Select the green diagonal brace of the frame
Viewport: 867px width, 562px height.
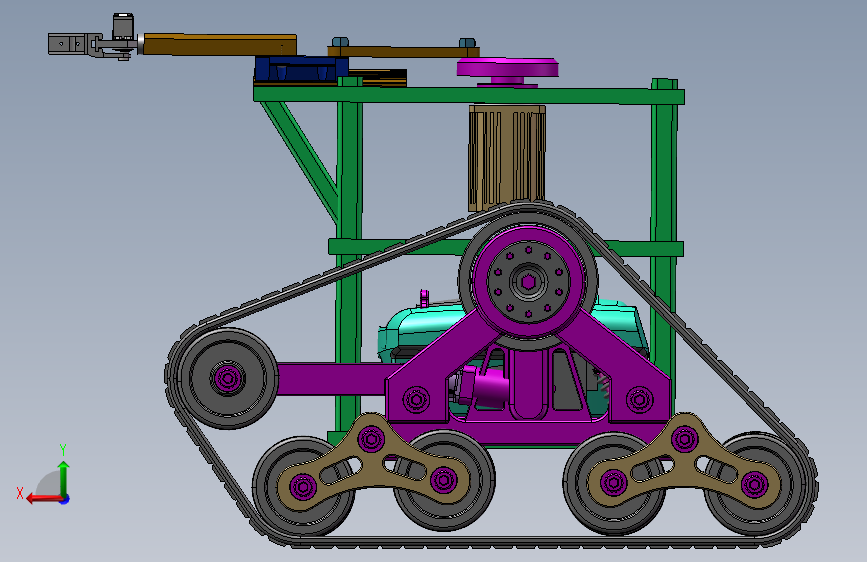pos(300,160)
